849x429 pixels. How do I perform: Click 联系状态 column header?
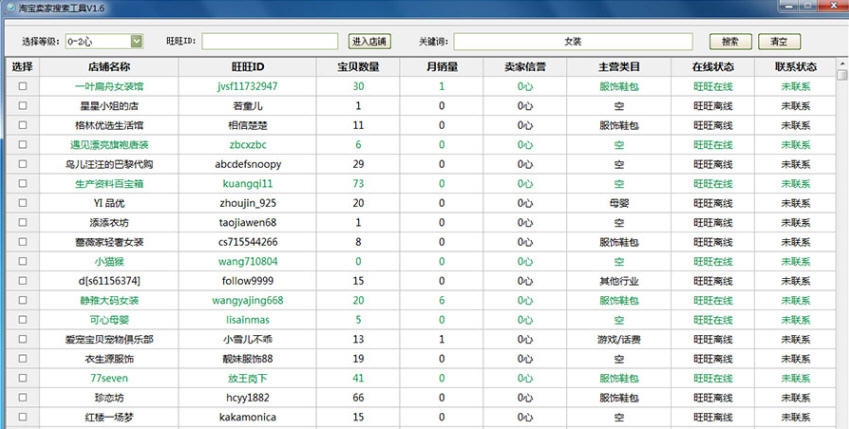point(796,67)
